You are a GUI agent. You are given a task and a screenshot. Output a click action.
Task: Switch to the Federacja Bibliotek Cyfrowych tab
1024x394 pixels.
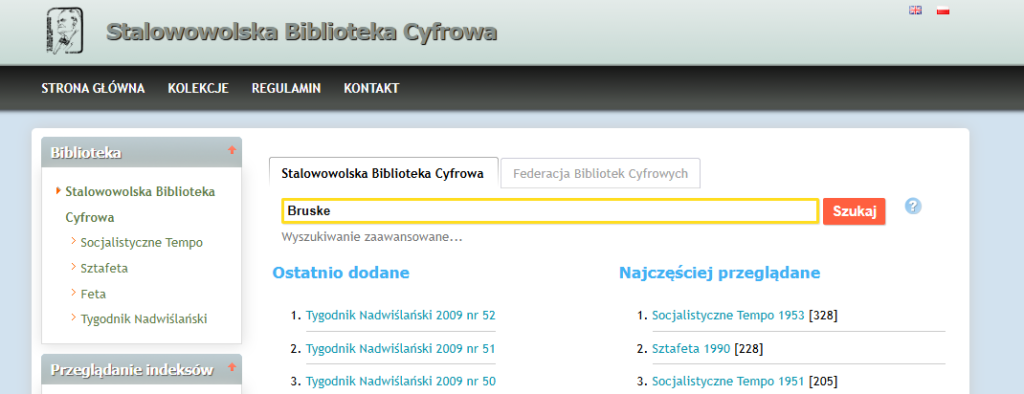600,173
